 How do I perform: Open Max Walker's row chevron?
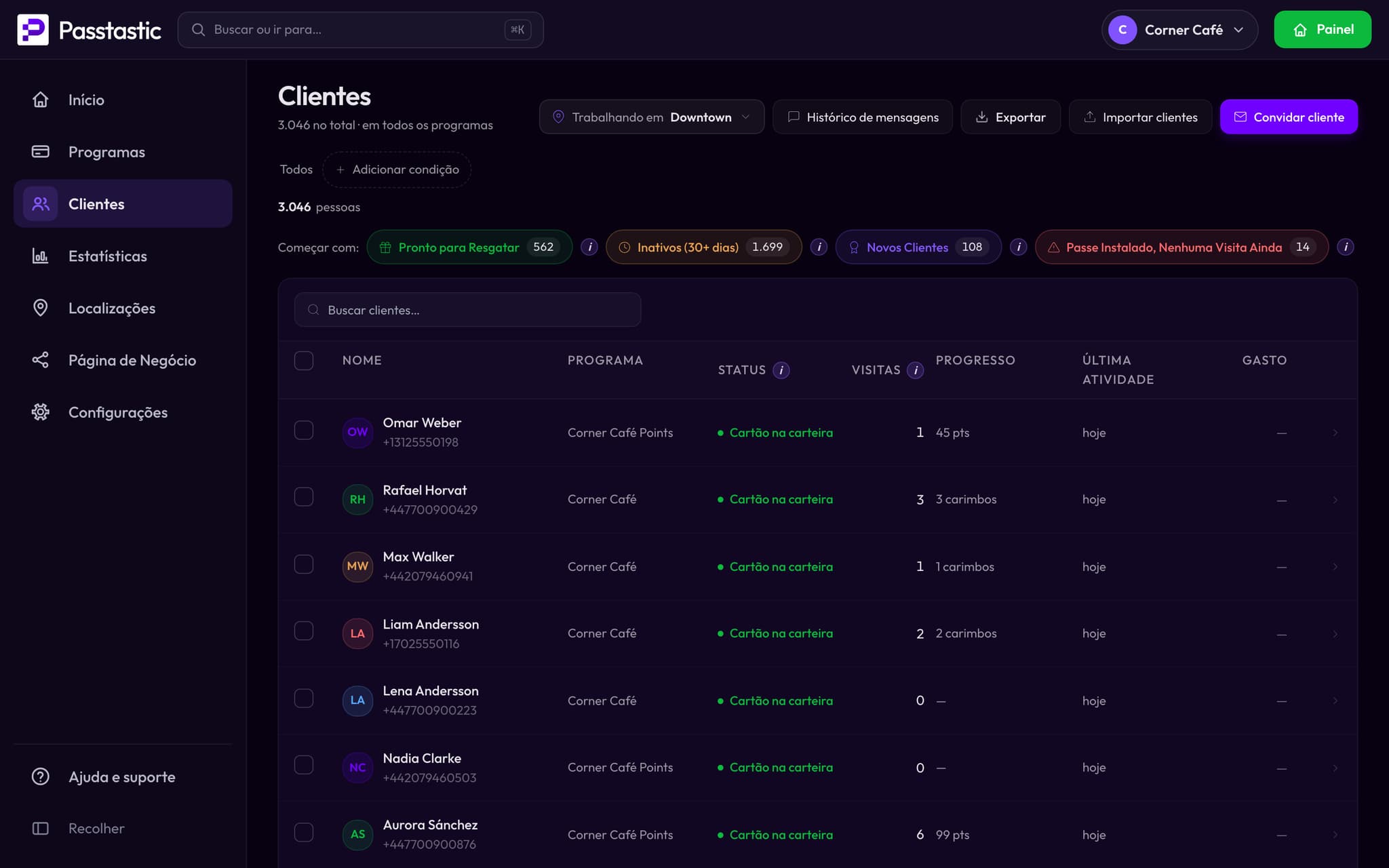point(1335,567)
